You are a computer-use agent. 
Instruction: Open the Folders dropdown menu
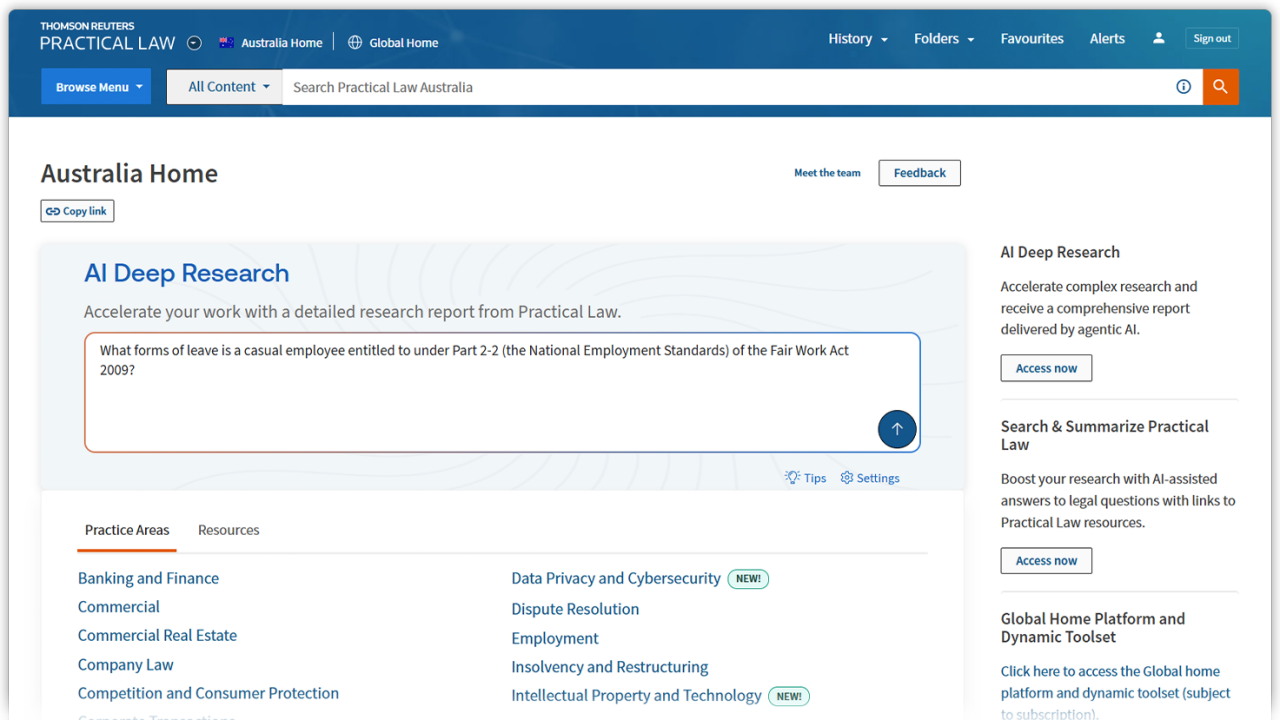(944, 38)
